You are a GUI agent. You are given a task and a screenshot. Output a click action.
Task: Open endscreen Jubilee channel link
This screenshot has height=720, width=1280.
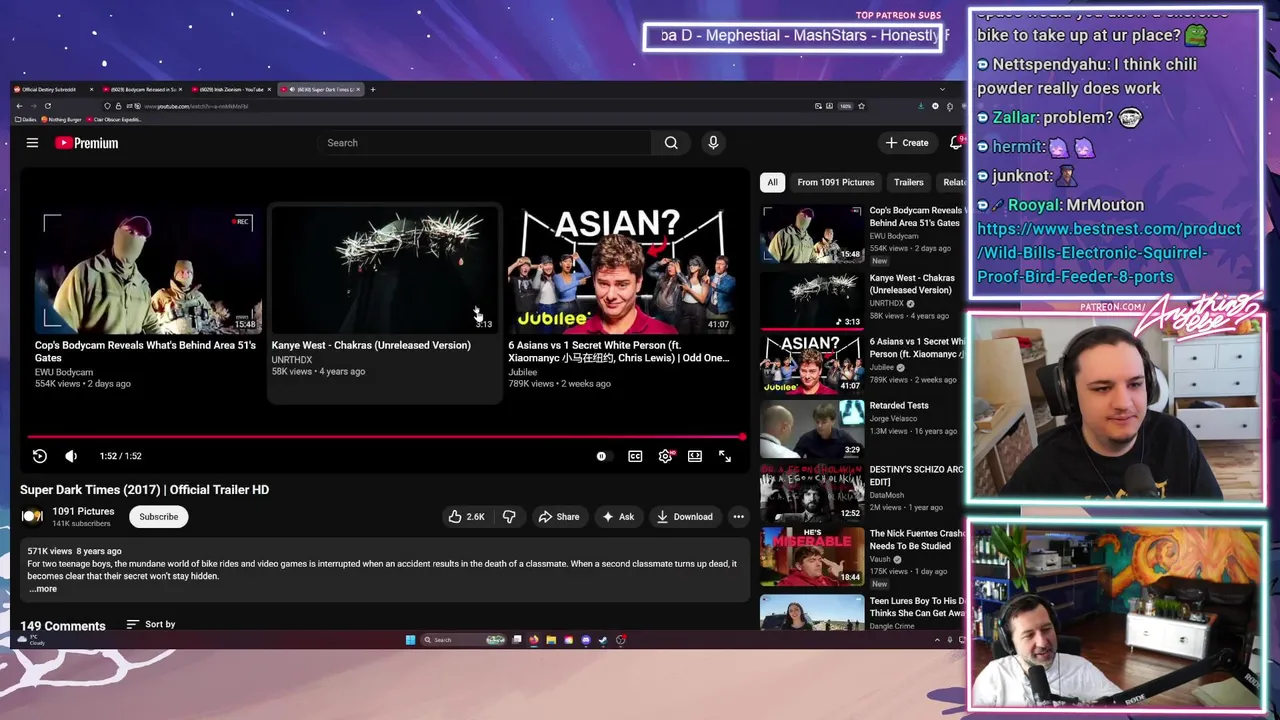pos(522,372)
